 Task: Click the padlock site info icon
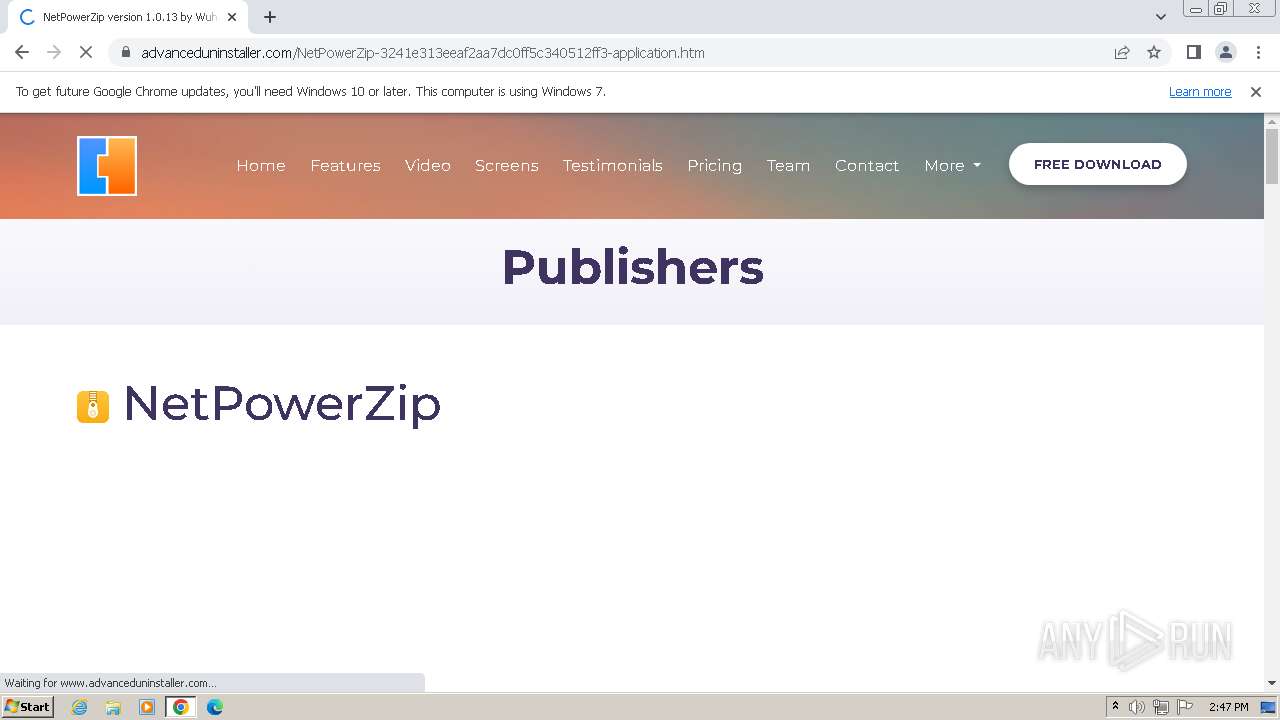[126, 52]
